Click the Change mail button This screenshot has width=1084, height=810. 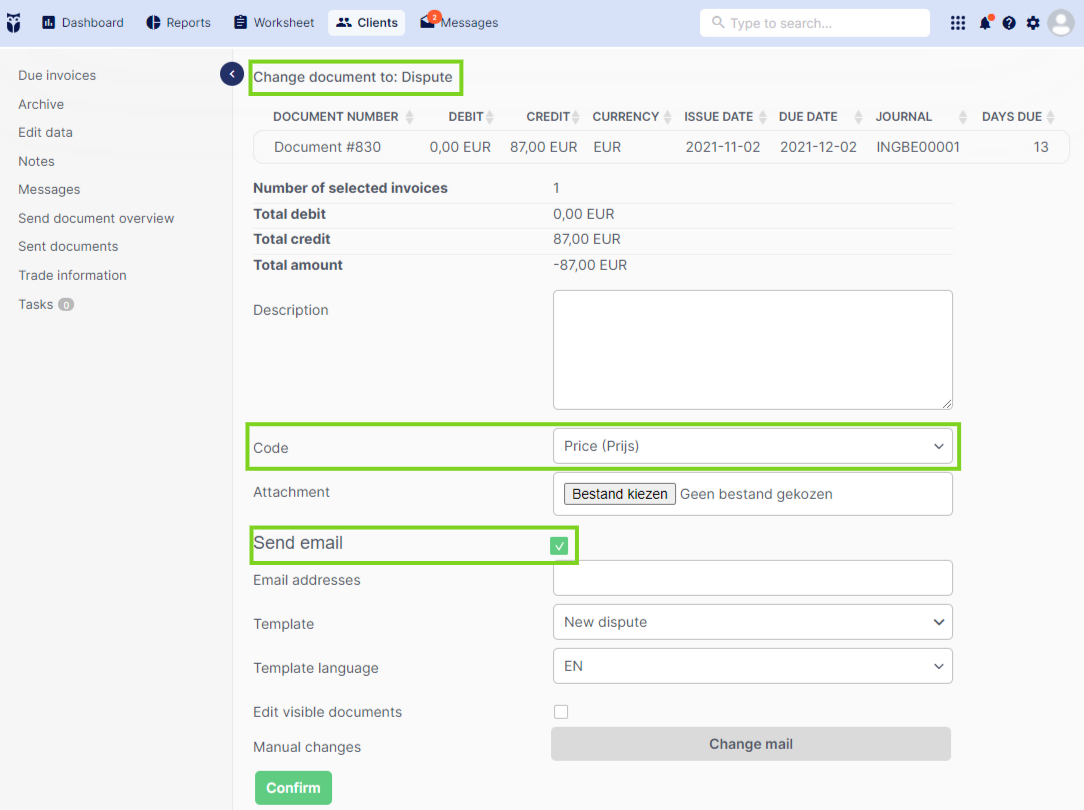(x=751, y=744)
